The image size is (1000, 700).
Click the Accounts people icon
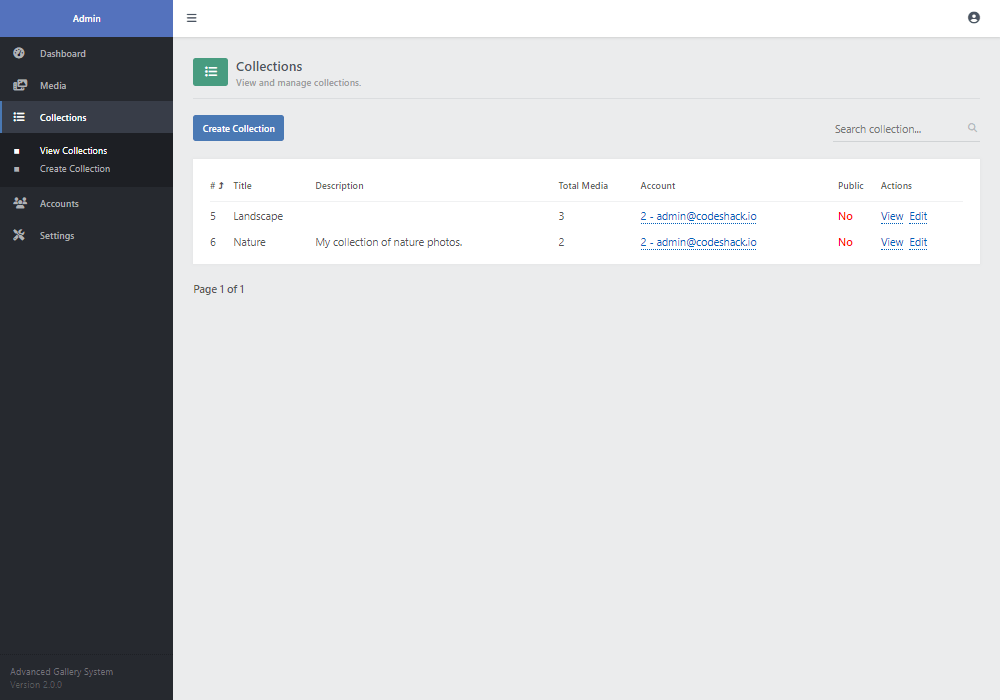(20, 203)
